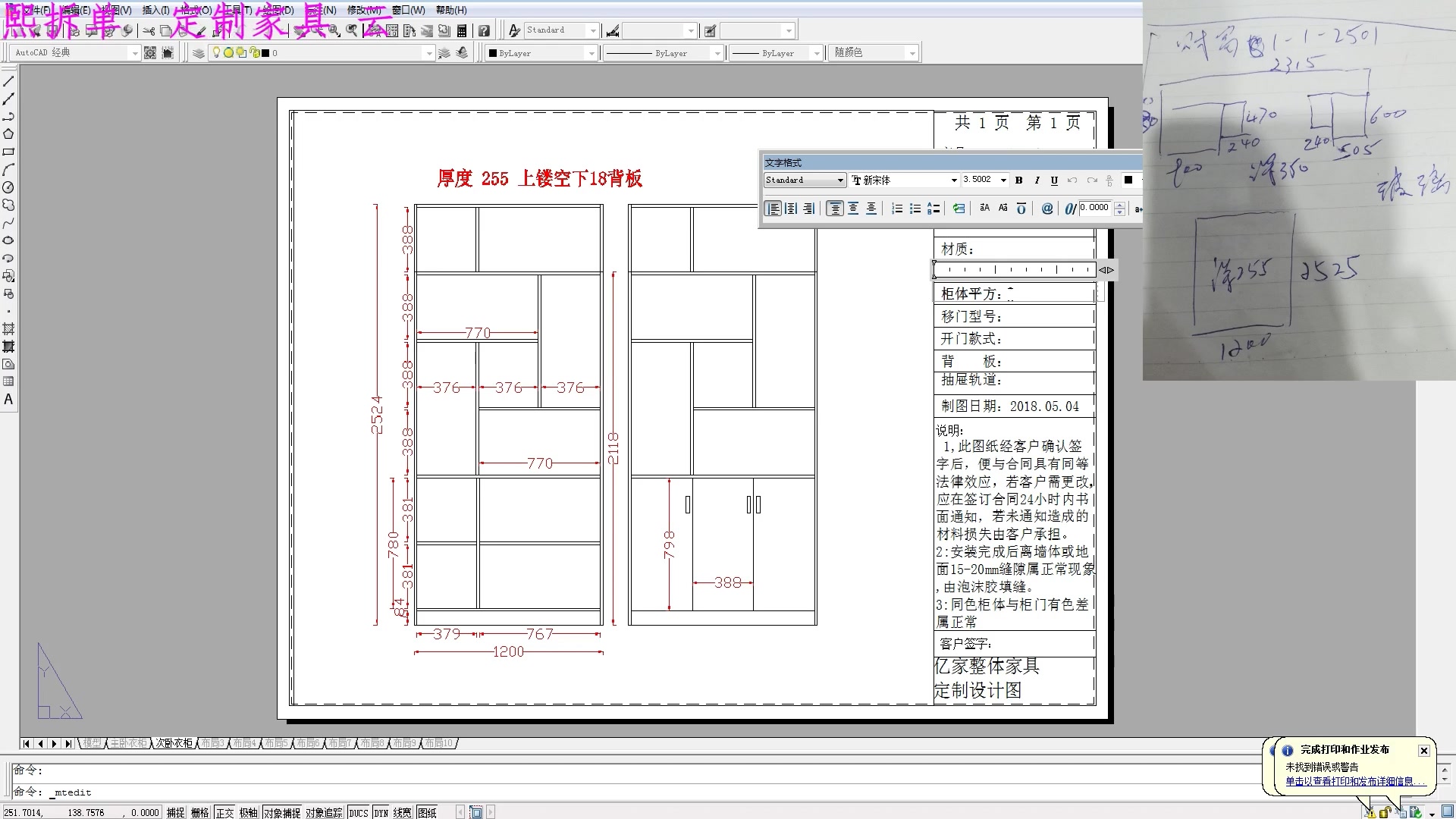
Task: Activate the Rectangle tool
Action: 8,152
